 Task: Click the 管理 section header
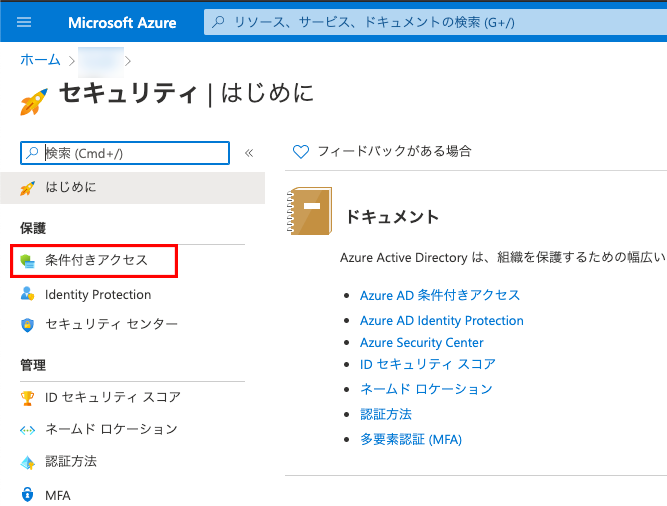click(33, 365)
